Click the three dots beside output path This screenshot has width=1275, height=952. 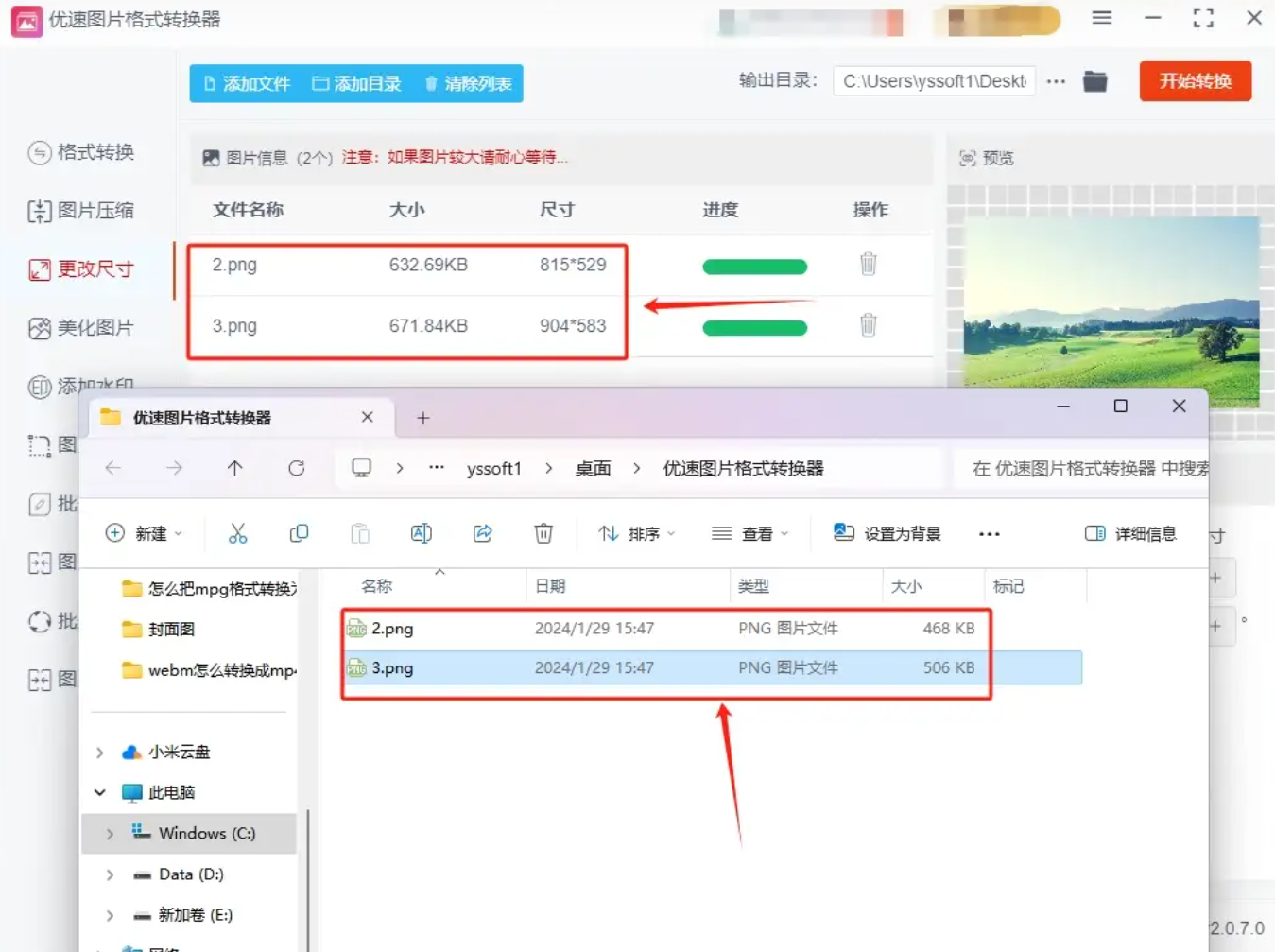pos(1057,81)
